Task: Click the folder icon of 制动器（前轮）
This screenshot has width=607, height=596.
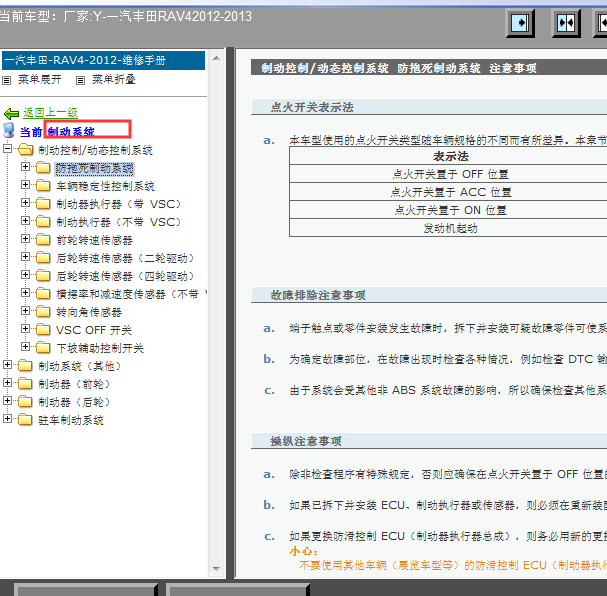Action: (25, 384)
